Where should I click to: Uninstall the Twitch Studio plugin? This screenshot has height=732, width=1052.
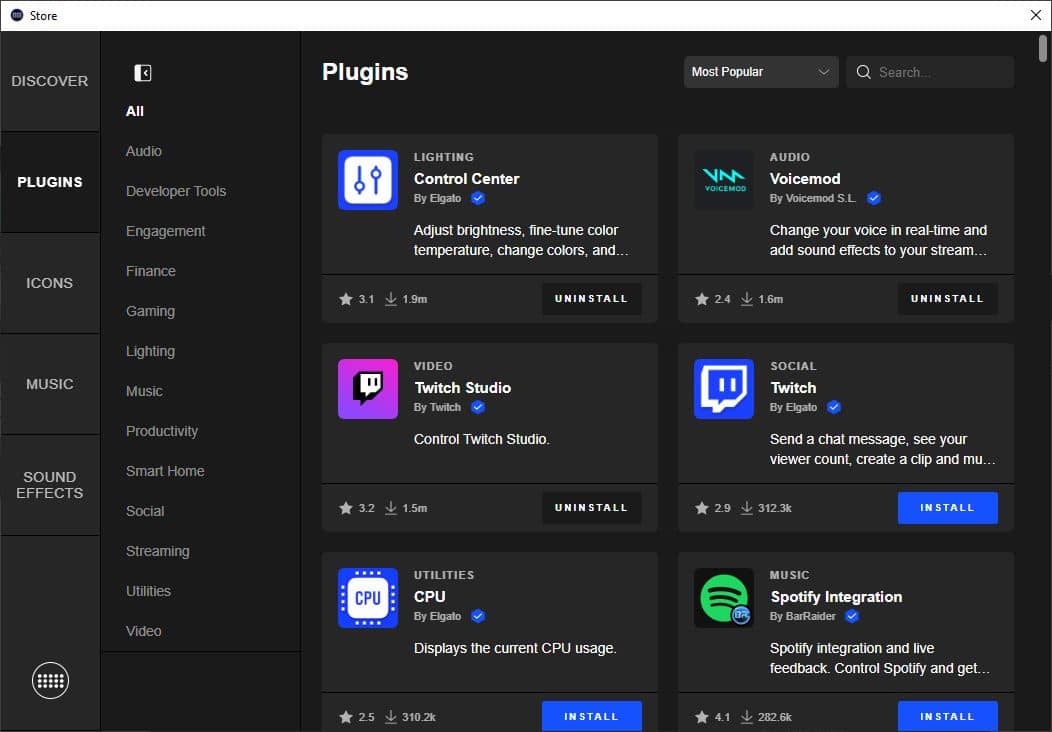click(591, 508)
